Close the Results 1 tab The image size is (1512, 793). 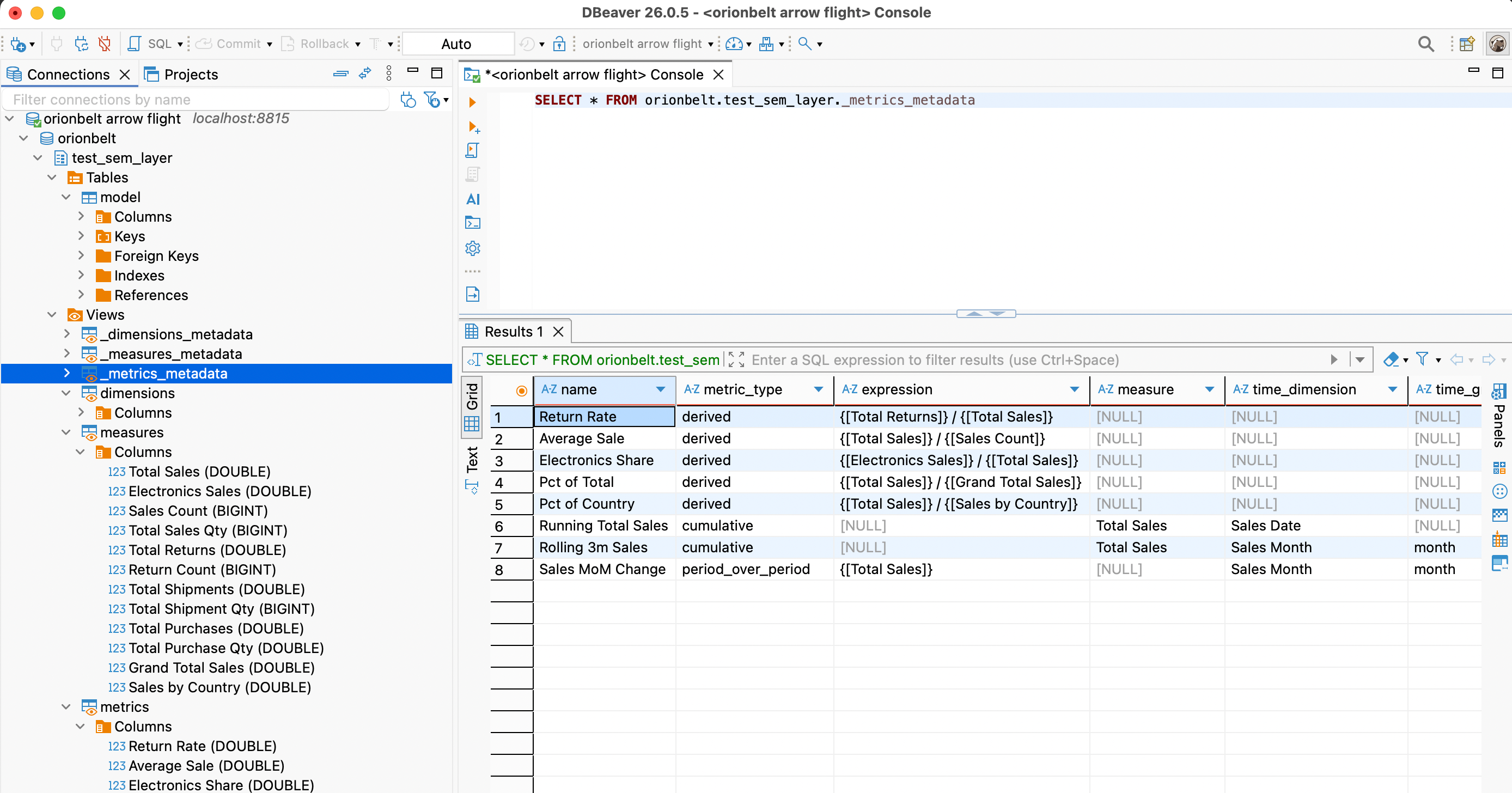point(558,332)
